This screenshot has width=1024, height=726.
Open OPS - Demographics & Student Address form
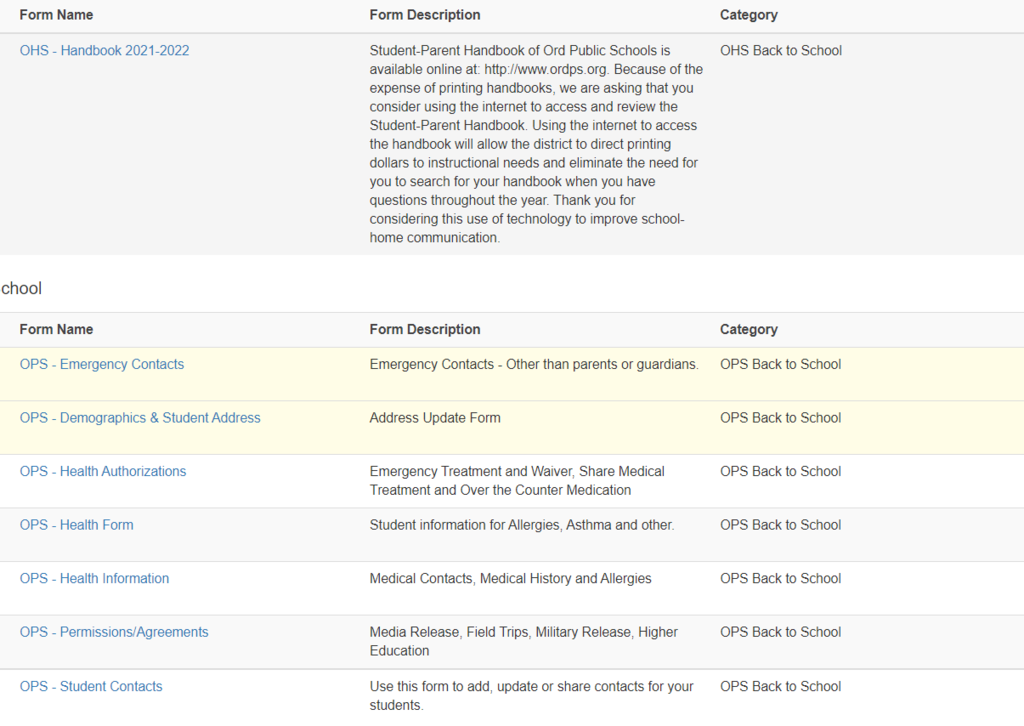(140, 418)
